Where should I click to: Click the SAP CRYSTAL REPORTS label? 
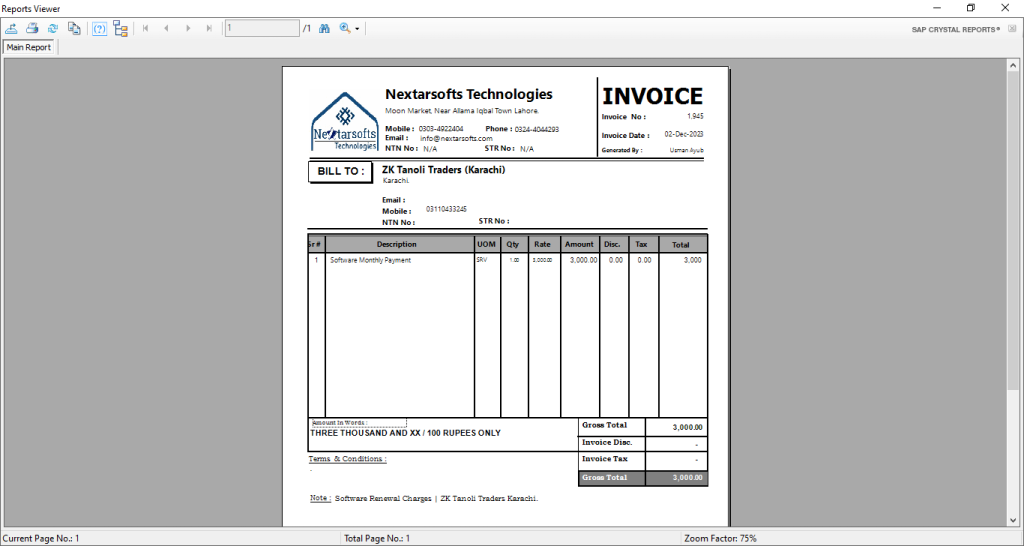click(956, 29)
